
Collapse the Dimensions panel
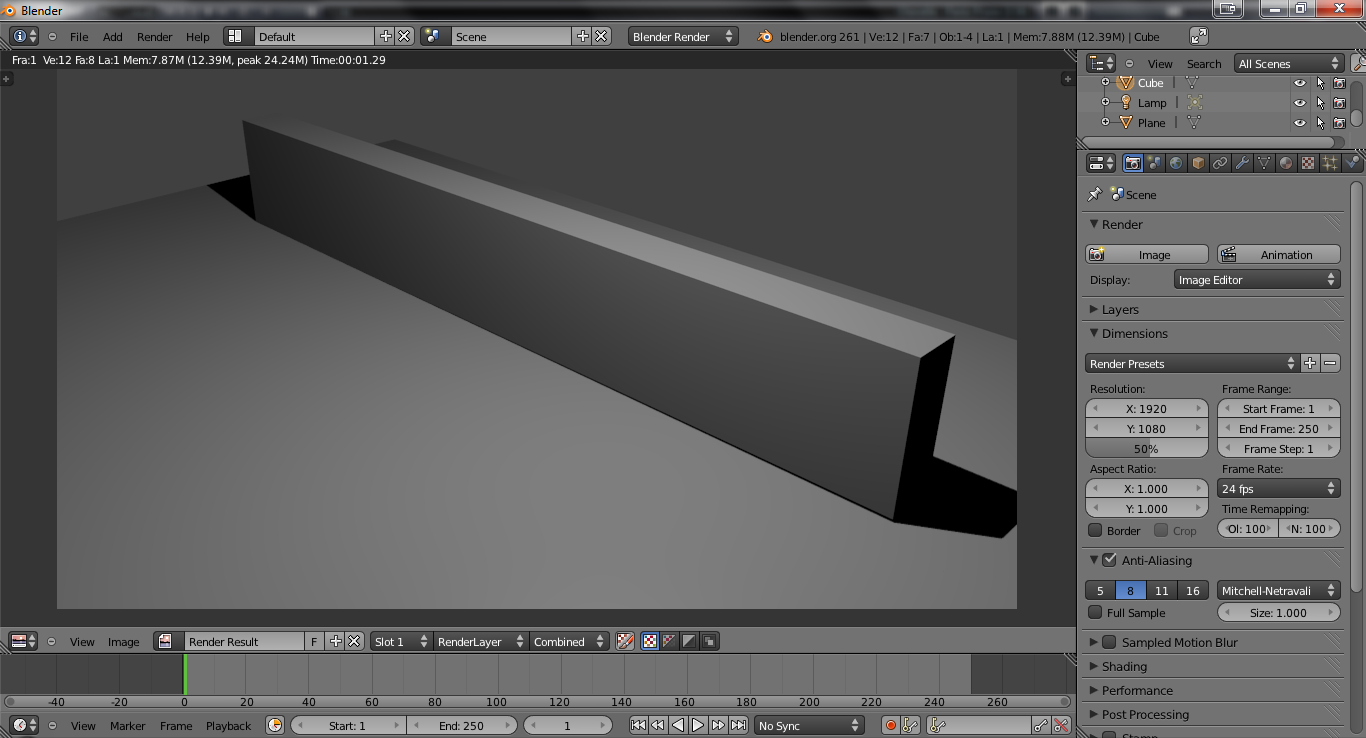[1094, 333]
